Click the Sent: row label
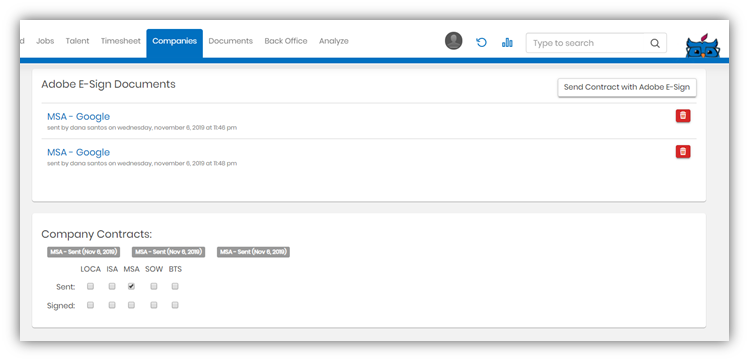The height and width of the screenshot is (361, 749). 65,287
